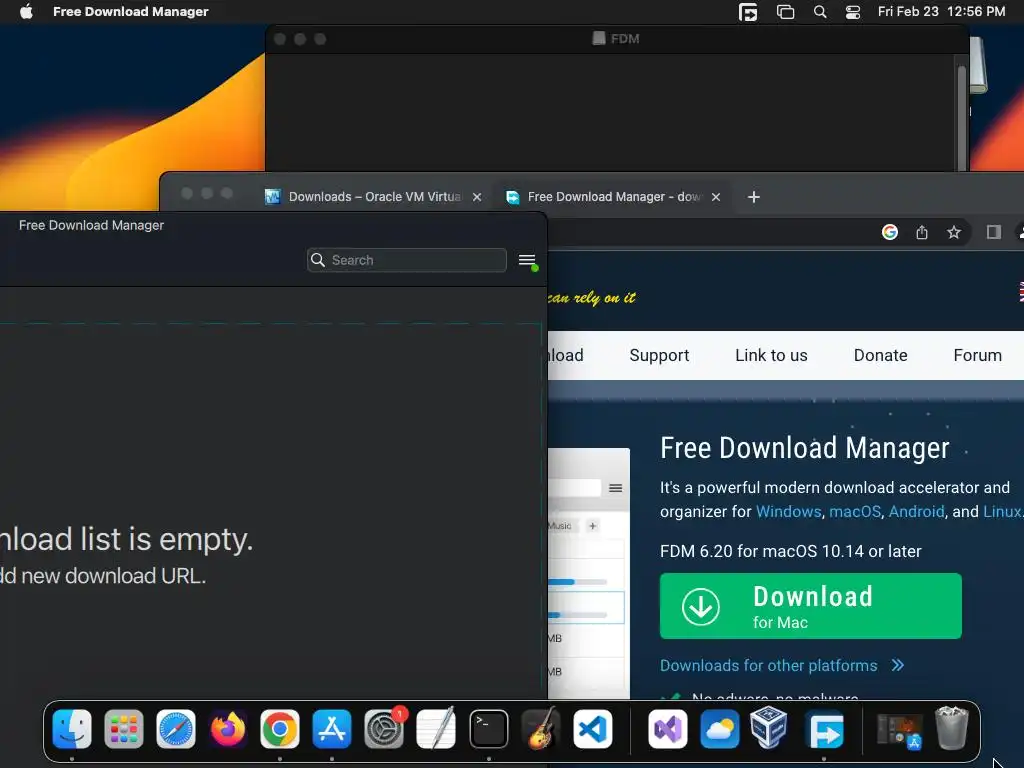
Task: Open Visual Studio purple dock icon
Action: point(667,729)
